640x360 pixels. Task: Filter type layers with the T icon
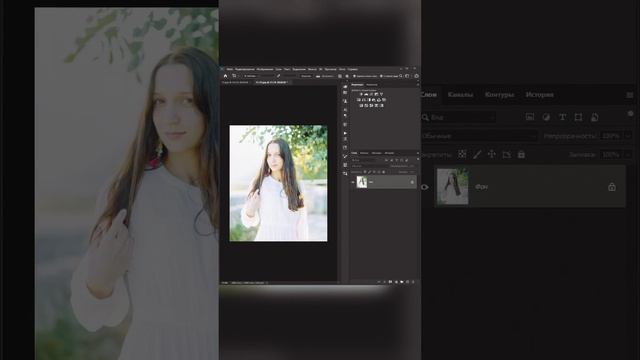click(x=562, y=117)
